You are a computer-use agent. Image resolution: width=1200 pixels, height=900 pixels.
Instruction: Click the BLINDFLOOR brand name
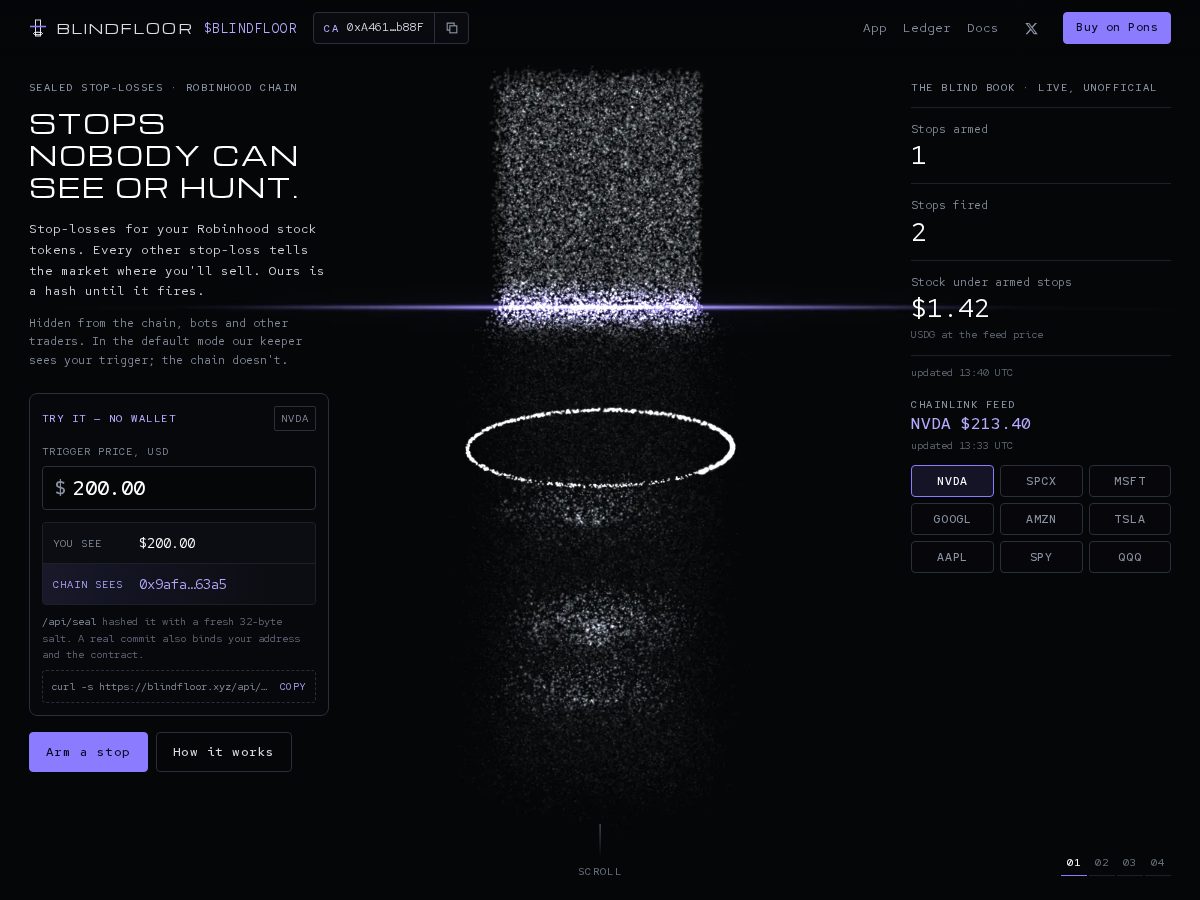[x=124, y=28]
